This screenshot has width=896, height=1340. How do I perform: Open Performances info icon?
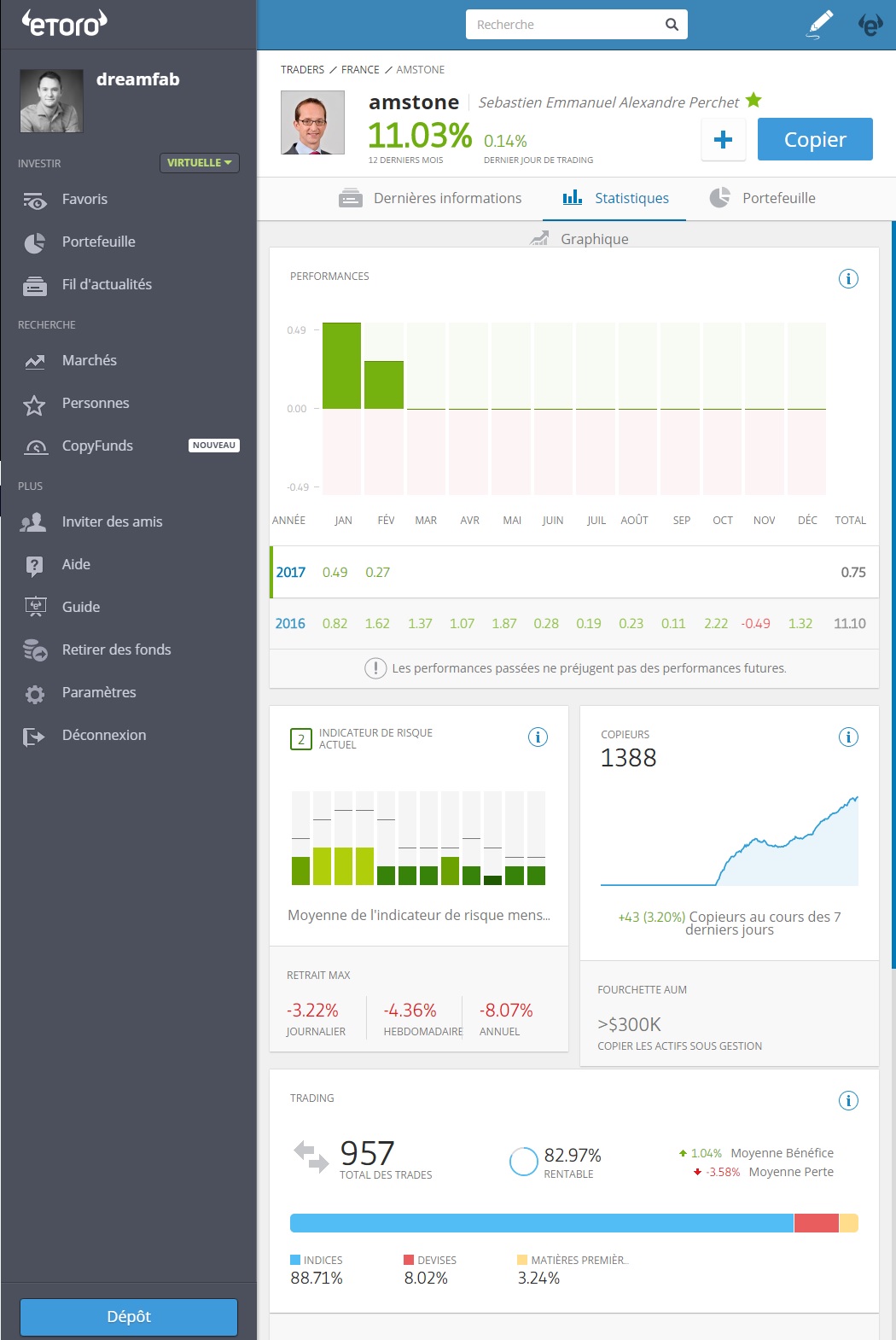point(847,279)
